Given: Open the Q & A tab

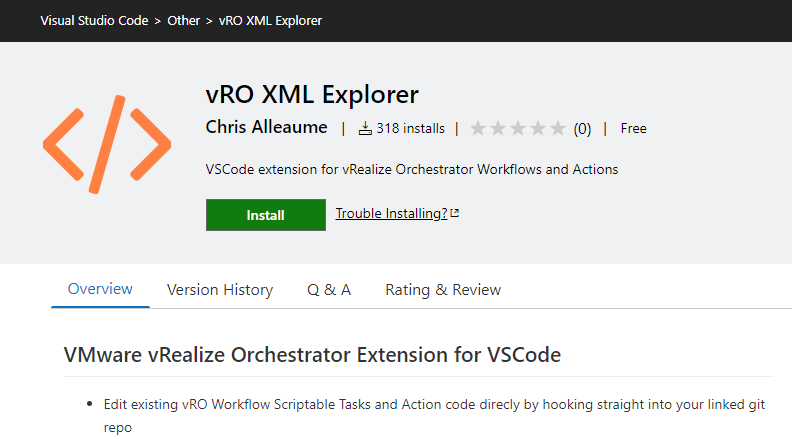Looking at the screenshot, I should 329,290.
